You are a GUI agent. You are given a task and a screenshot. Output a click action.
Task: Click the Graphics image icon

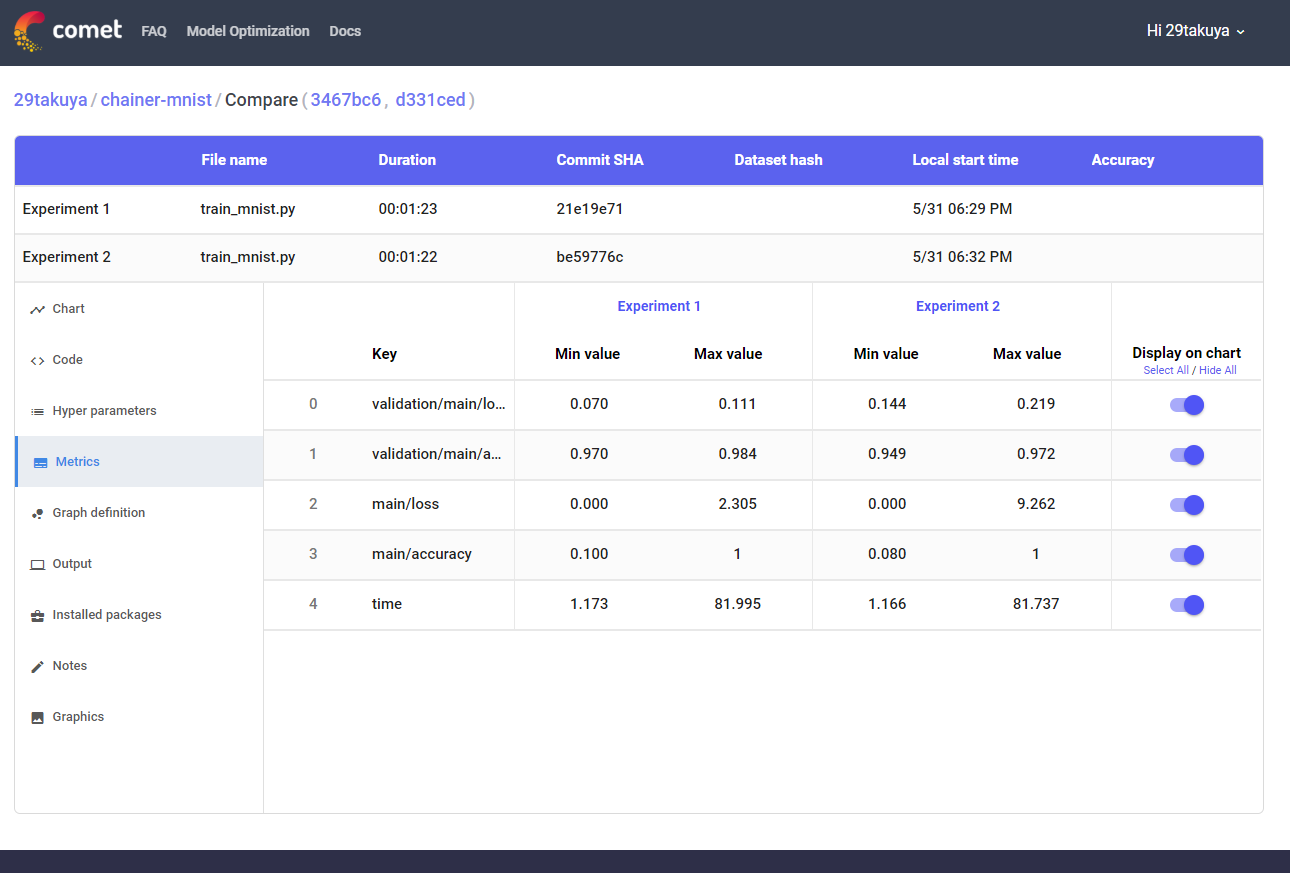coord(37,717)
